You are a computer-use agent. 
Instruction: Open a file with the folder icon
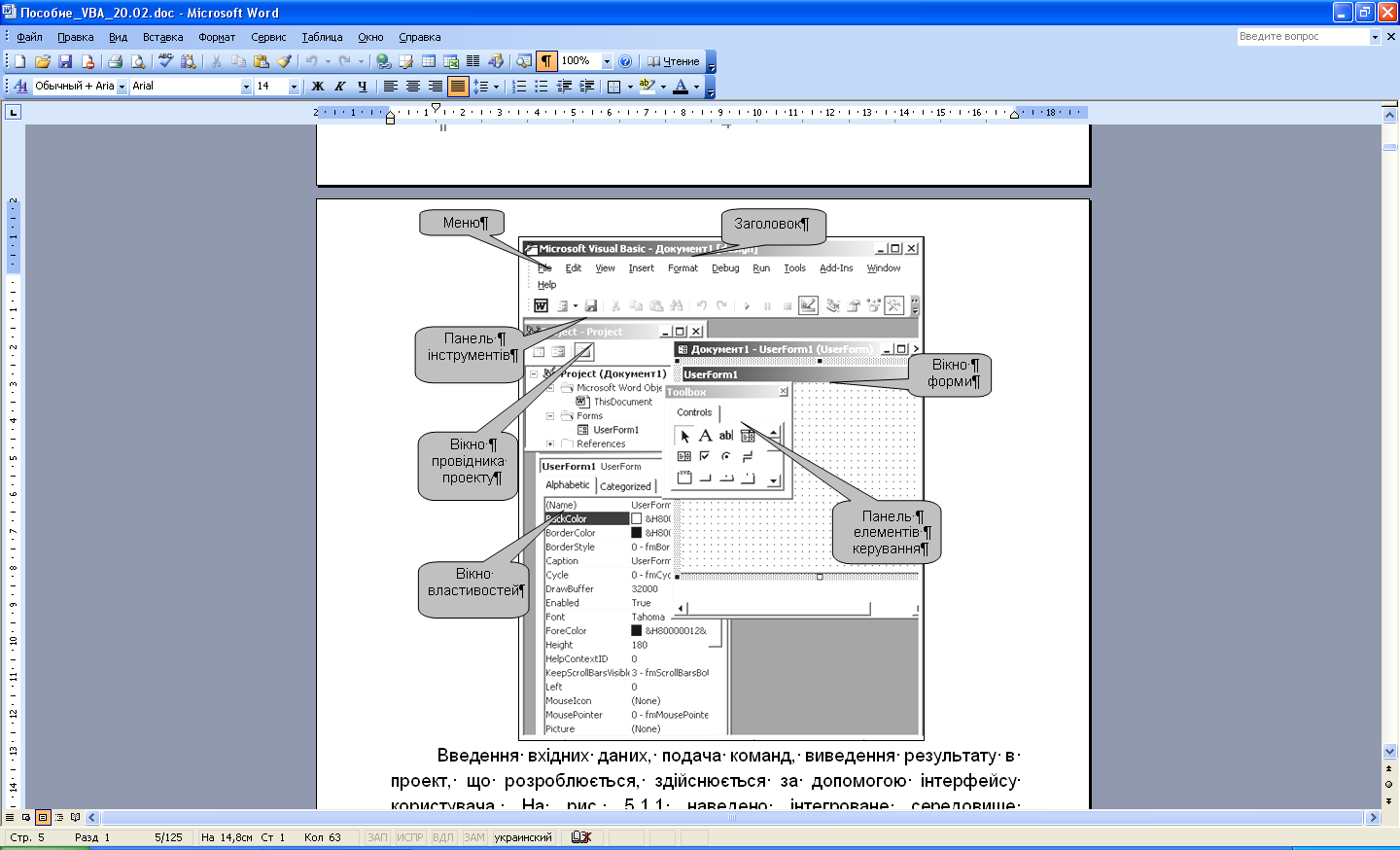point(42,61)
